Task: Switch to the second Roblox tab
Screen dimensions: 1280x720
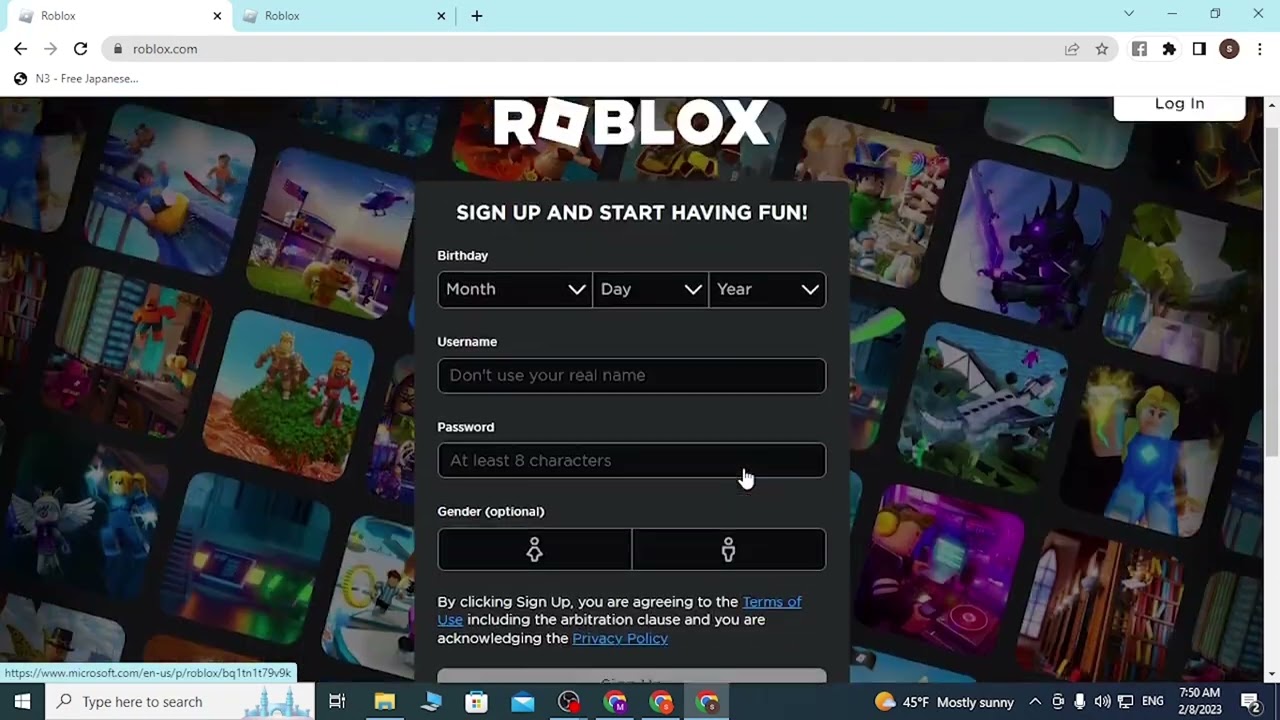Action: (345, 16)
